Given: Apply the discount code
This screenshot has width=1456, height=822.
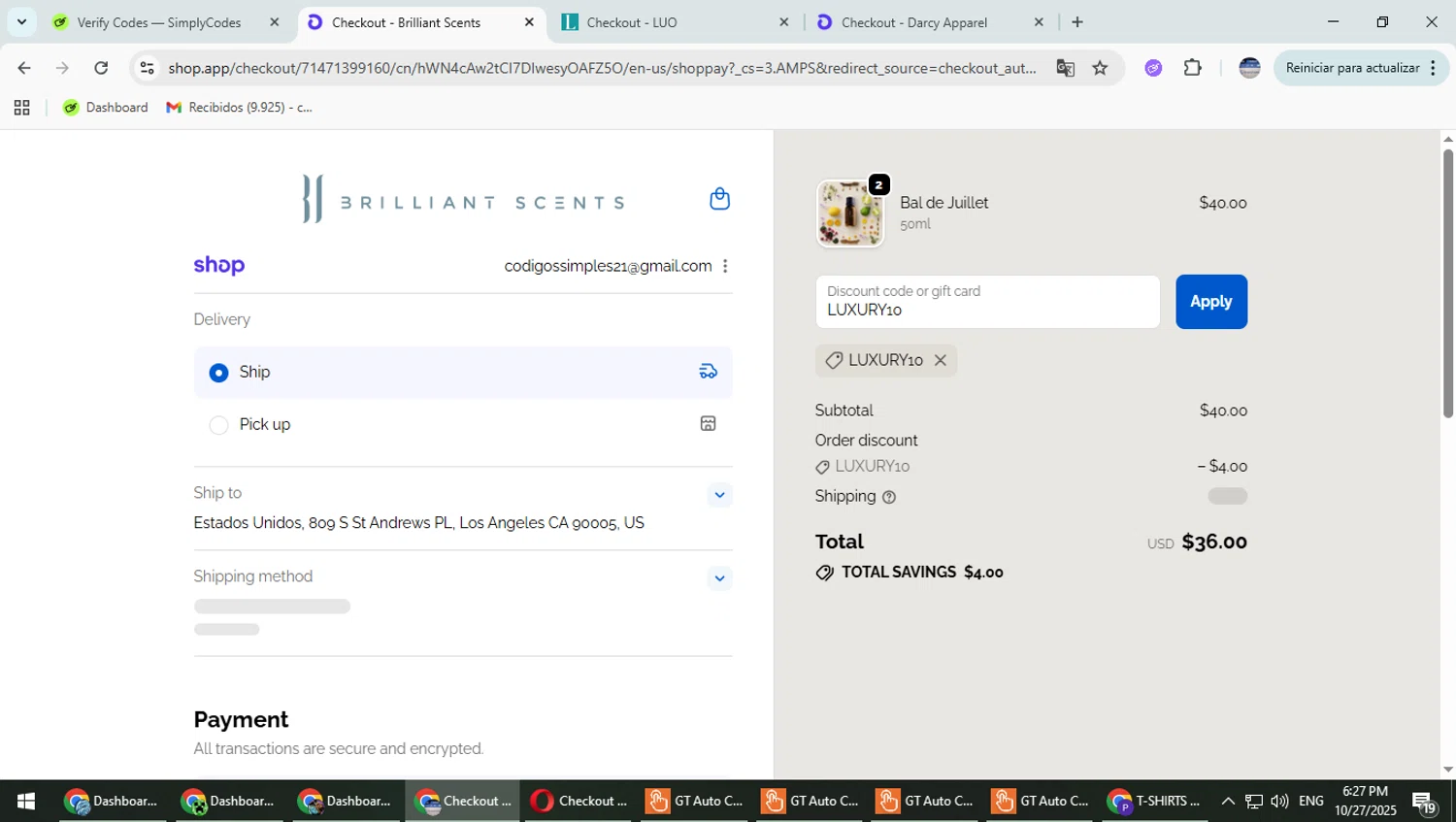Looking at the screenshot, I should (x=1211, y=302).
